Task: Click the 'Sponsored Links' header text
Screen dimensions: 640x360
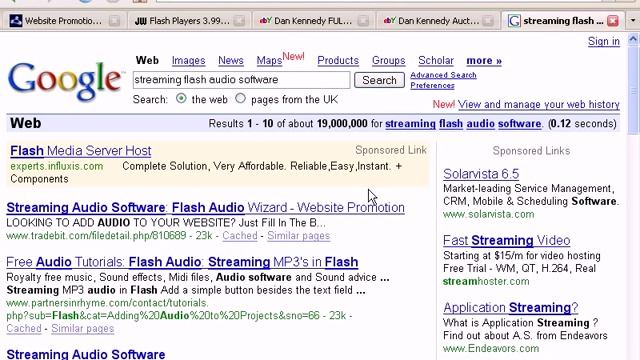Action: click(531, 151)
